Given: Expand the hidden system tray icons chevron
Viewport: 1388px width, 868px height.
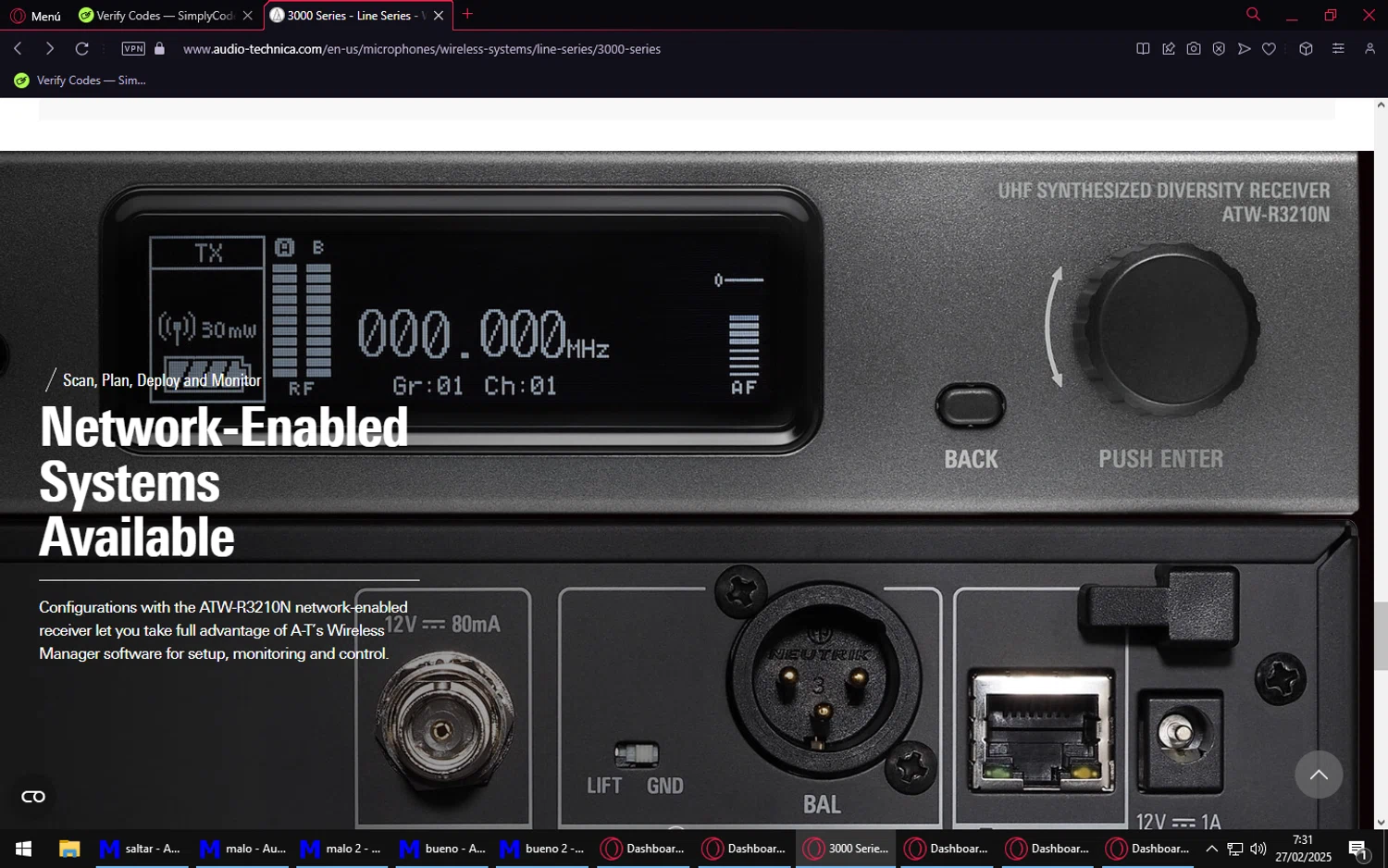Looking at the screenshot, I should [1211, 849].
